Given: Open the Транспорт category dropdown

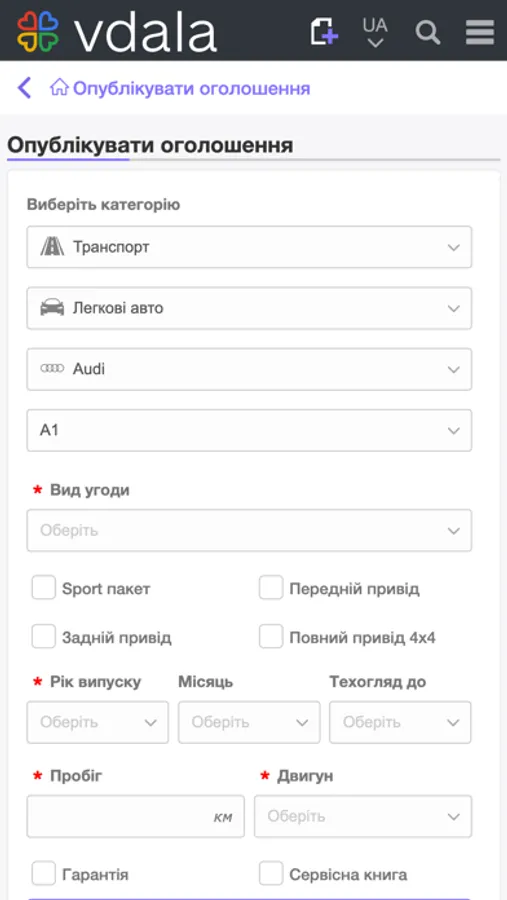Looking at the screenshot, I should 249,247.
